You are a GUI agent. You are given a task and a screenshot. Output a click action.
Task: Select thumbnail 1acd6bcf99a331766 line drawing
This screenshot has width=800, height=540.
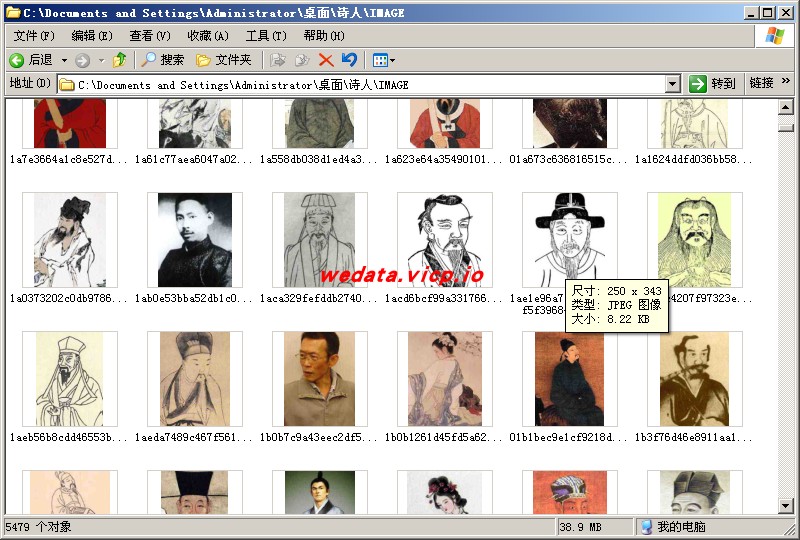coord(445,240)
